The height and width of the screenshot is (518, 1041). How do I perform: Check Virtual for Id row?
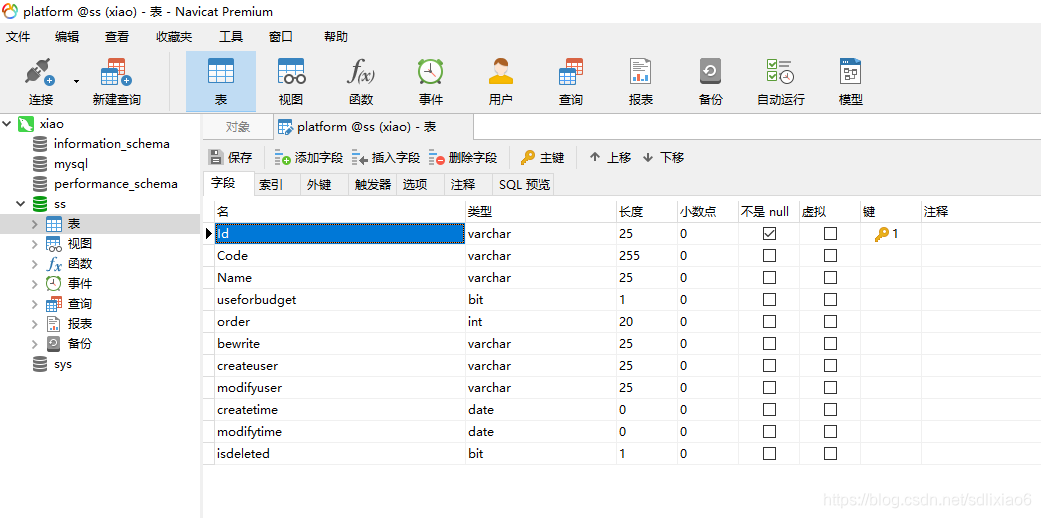pyautogui.click(x=831, y=234)
